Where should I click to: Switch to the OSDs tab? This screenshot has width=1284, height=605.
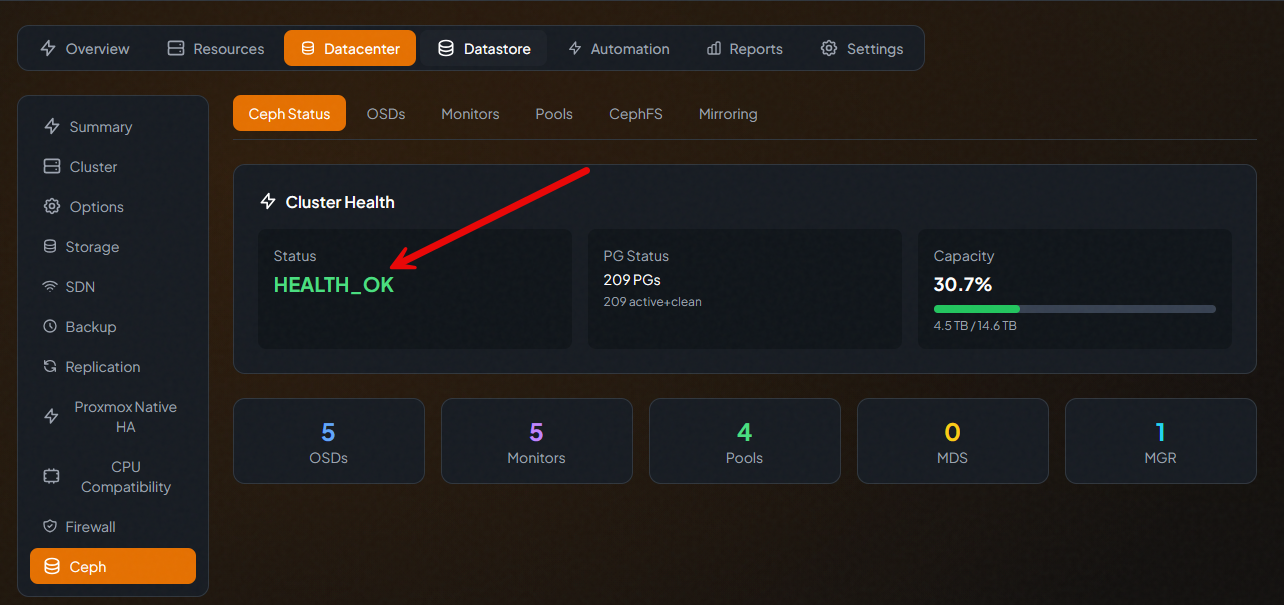point(386,113)
